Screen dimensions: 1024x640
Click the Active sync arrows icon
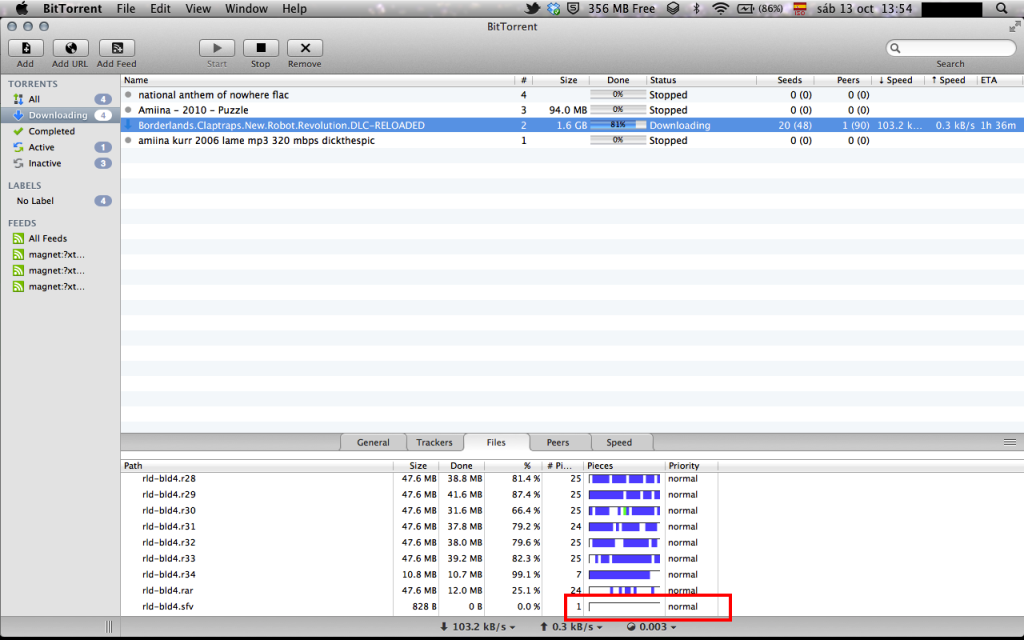coord(18,148)
